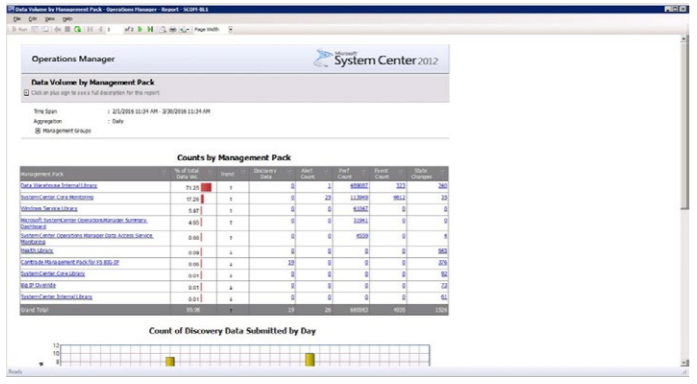The width and height of the screenshot is (697, 384).
Task: Expand the Management Groups section
Action: pos(38,131)
